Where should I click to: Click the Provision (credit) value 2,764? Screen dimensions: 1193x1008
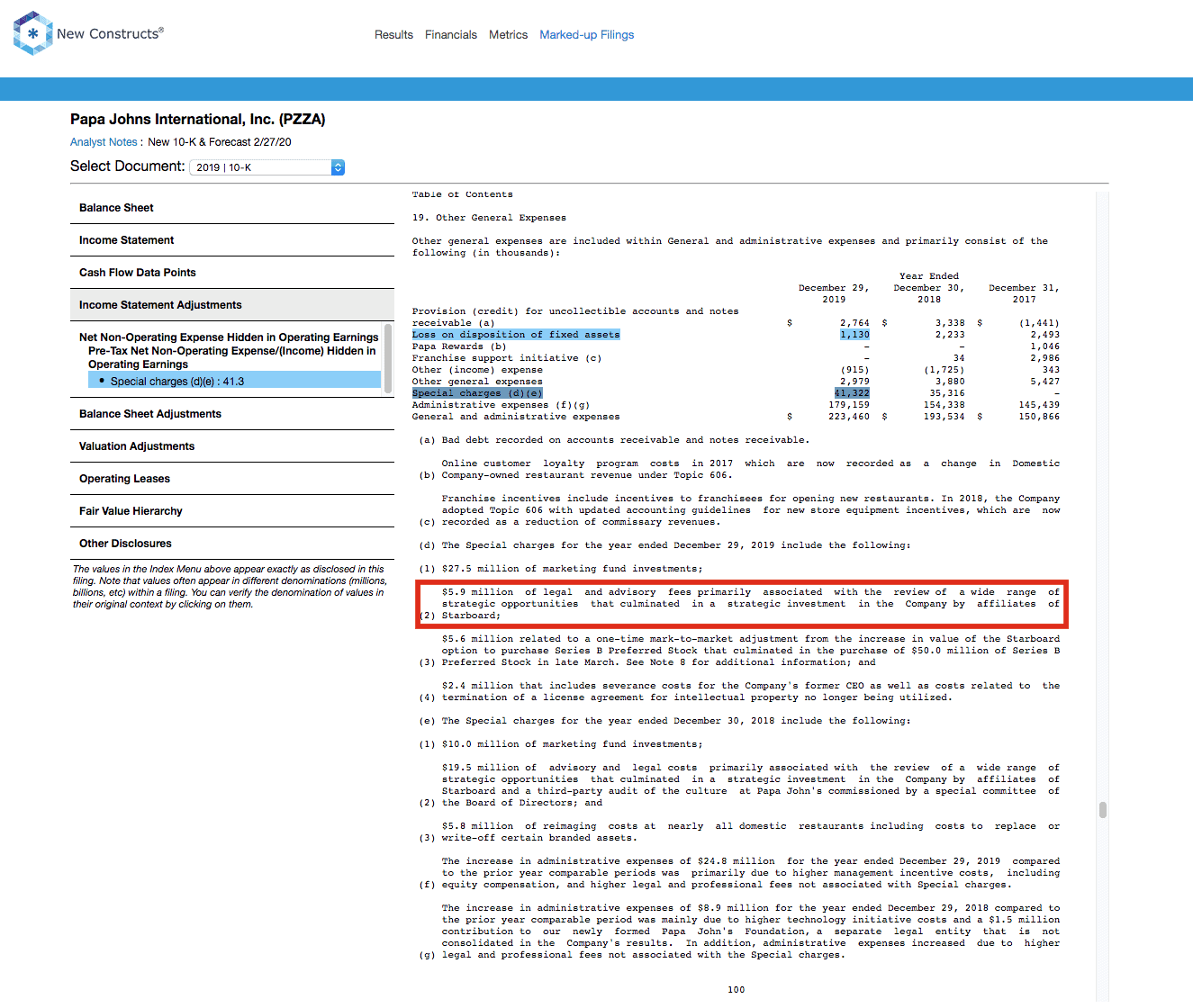854,323
